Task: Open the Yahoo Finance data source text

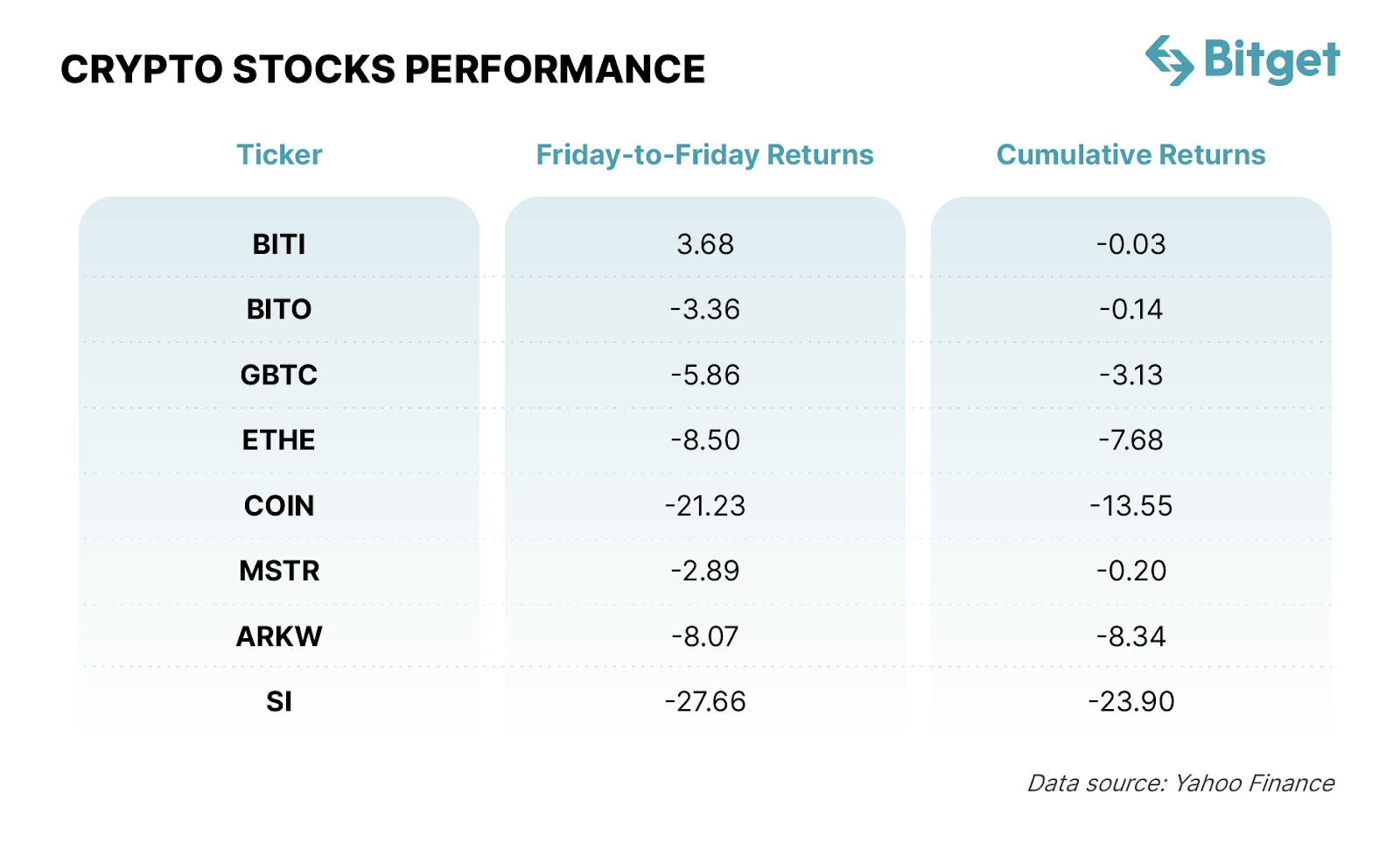Action: point(1180,783)
